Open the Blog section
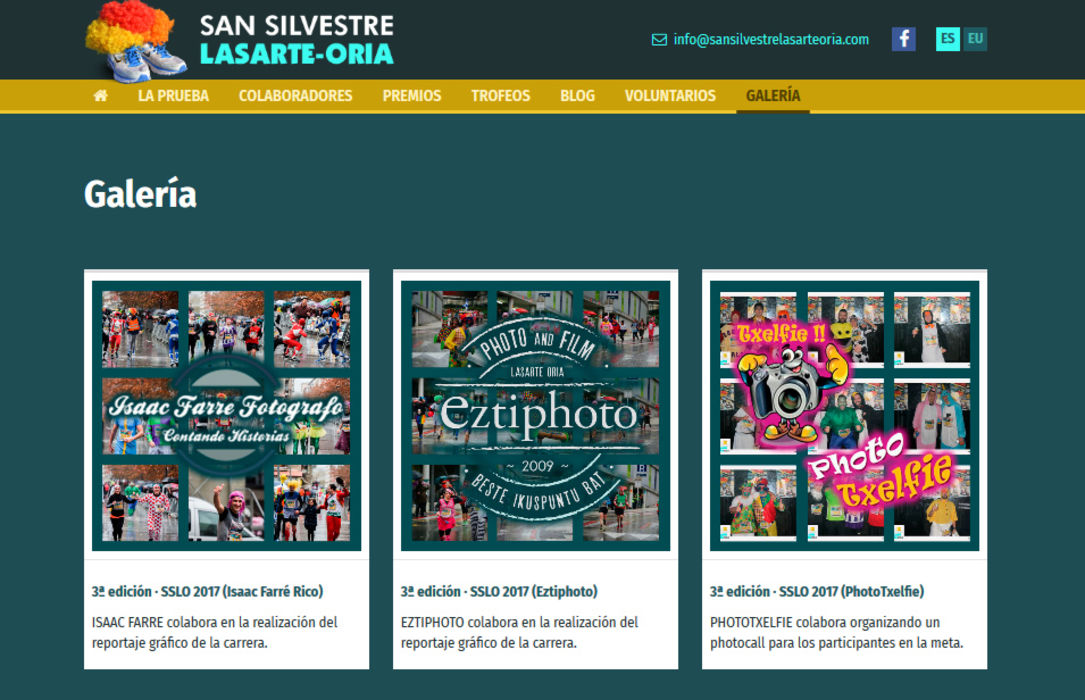The image size is (1085, 700). click(577, 95)
